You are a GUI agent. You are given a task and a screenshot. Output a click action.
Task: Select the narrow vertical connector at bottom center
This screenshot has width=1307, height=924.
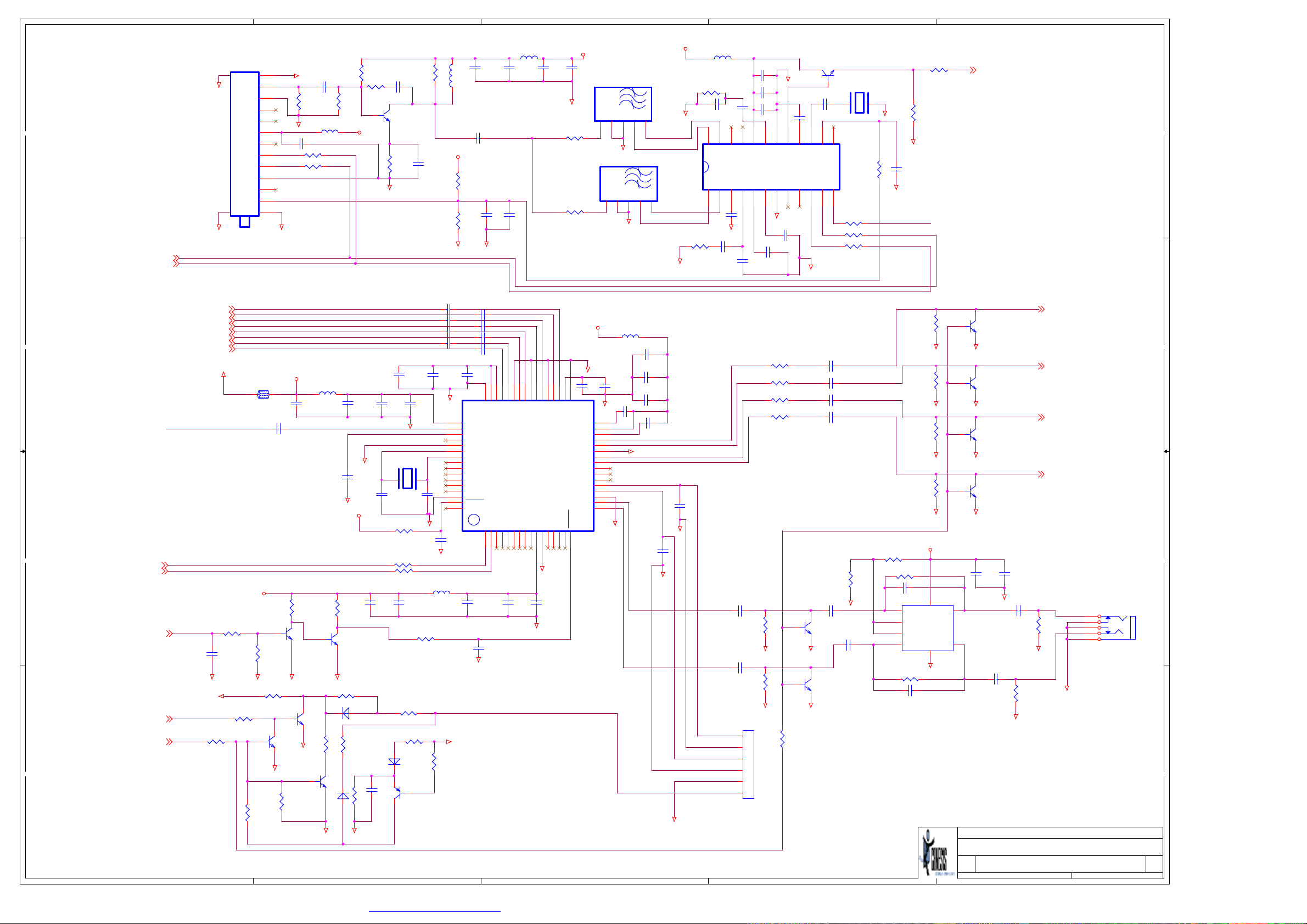click(x=748, y=764)
